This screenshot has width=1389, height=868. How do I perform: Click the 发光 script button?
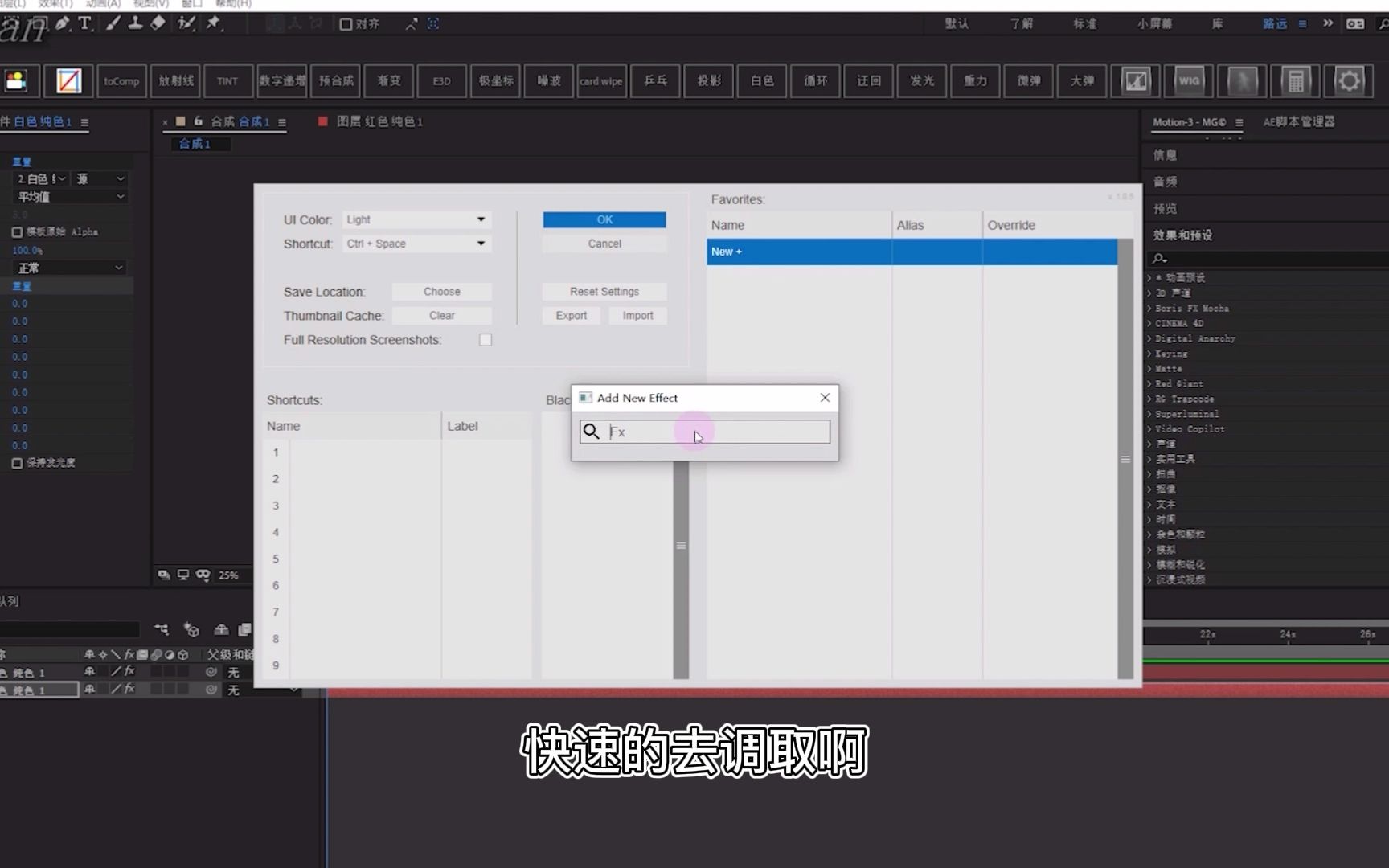click(922, 80)
